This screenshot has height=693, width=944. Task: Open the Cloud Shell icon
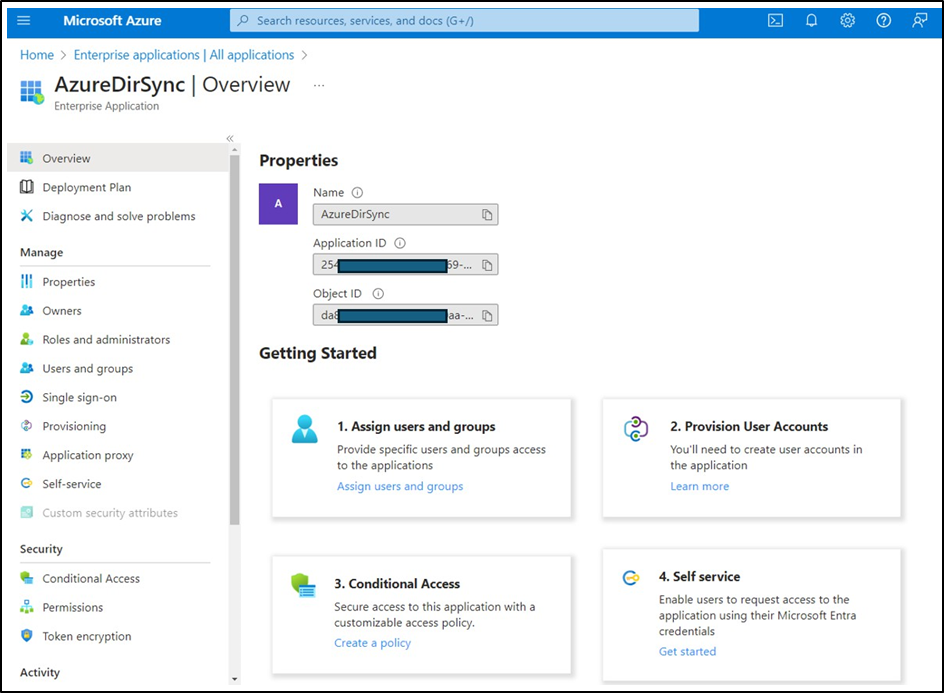tap(775, 21)
